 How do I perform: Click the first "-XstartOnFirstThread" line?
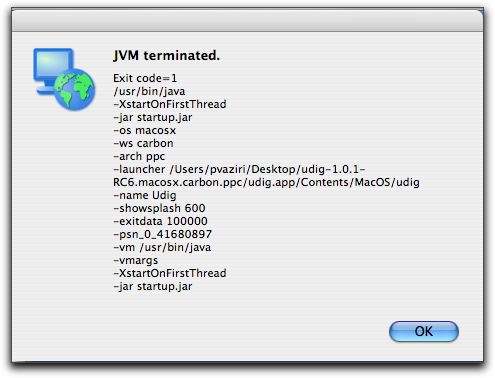coord(170,104)
